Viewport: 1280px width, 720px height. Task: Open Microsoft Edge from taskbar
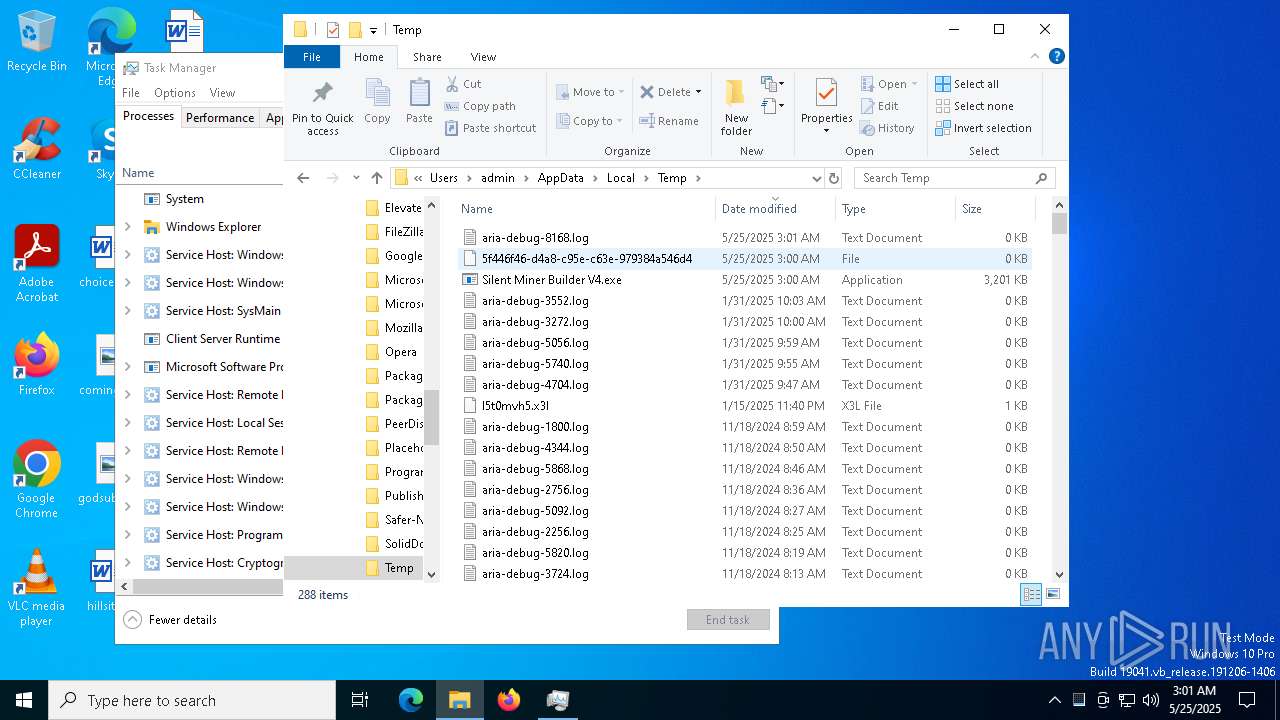(x=411, y=700)
